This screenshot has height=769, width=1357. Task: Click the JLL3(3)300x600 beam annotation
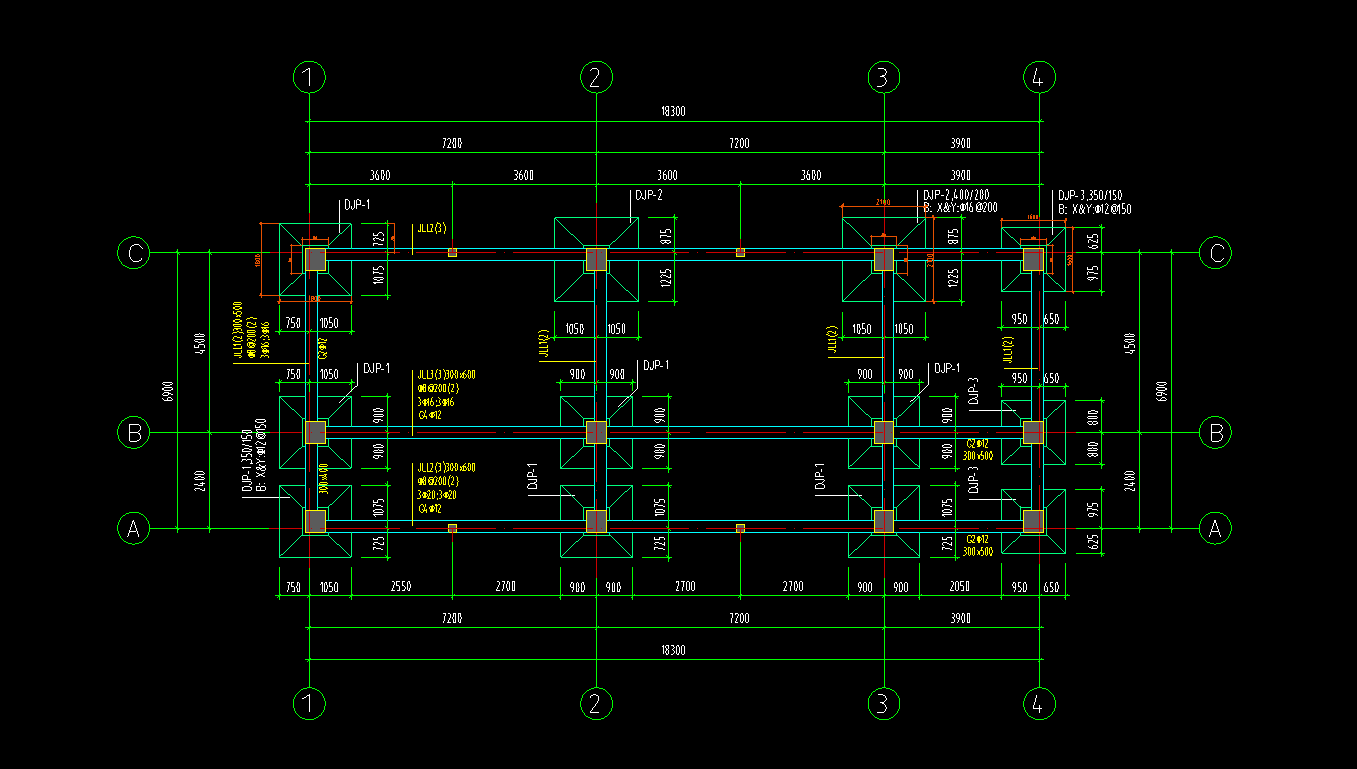446,375
